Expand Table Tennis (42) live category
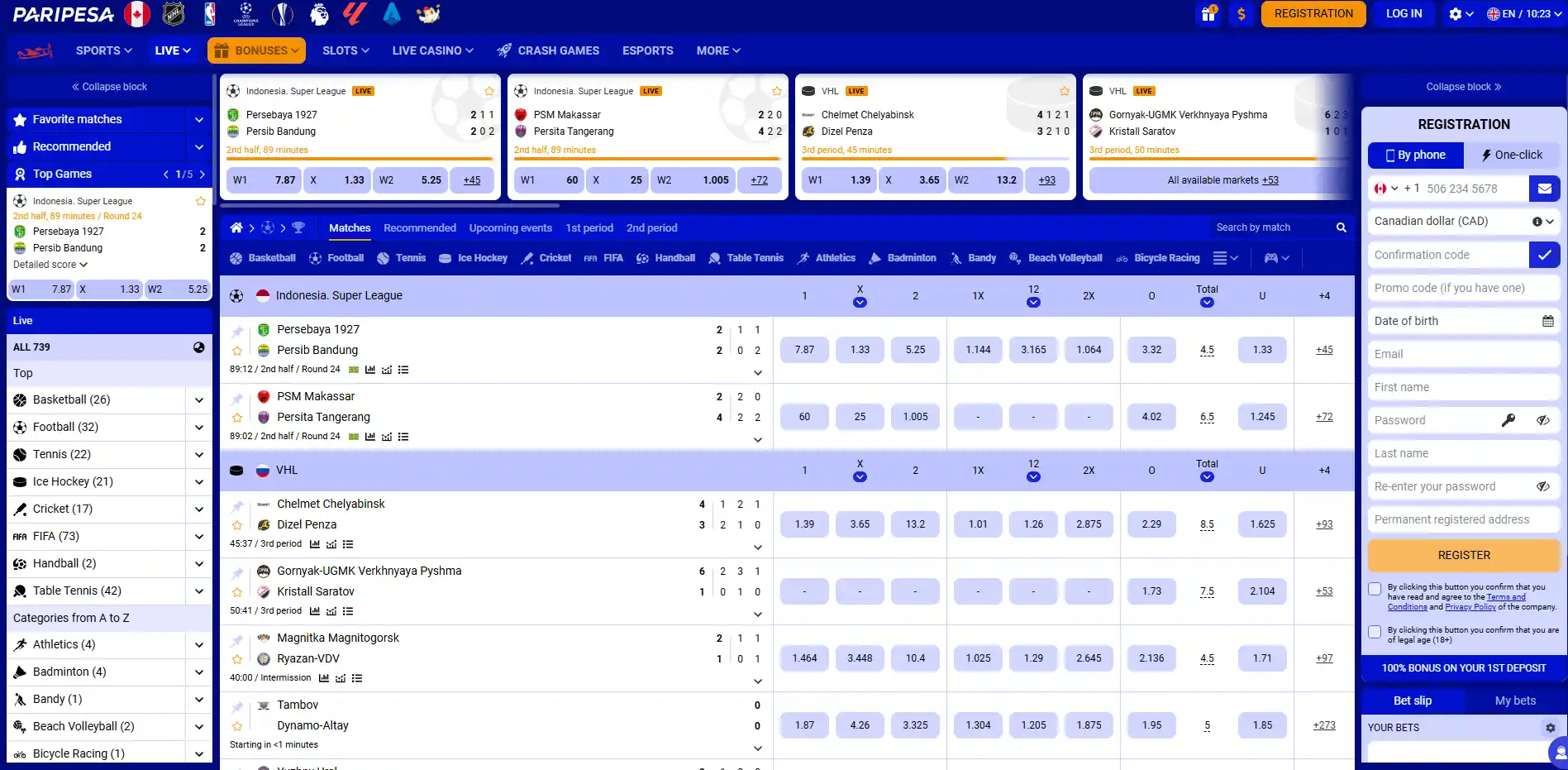 click(x=198, y=591)
